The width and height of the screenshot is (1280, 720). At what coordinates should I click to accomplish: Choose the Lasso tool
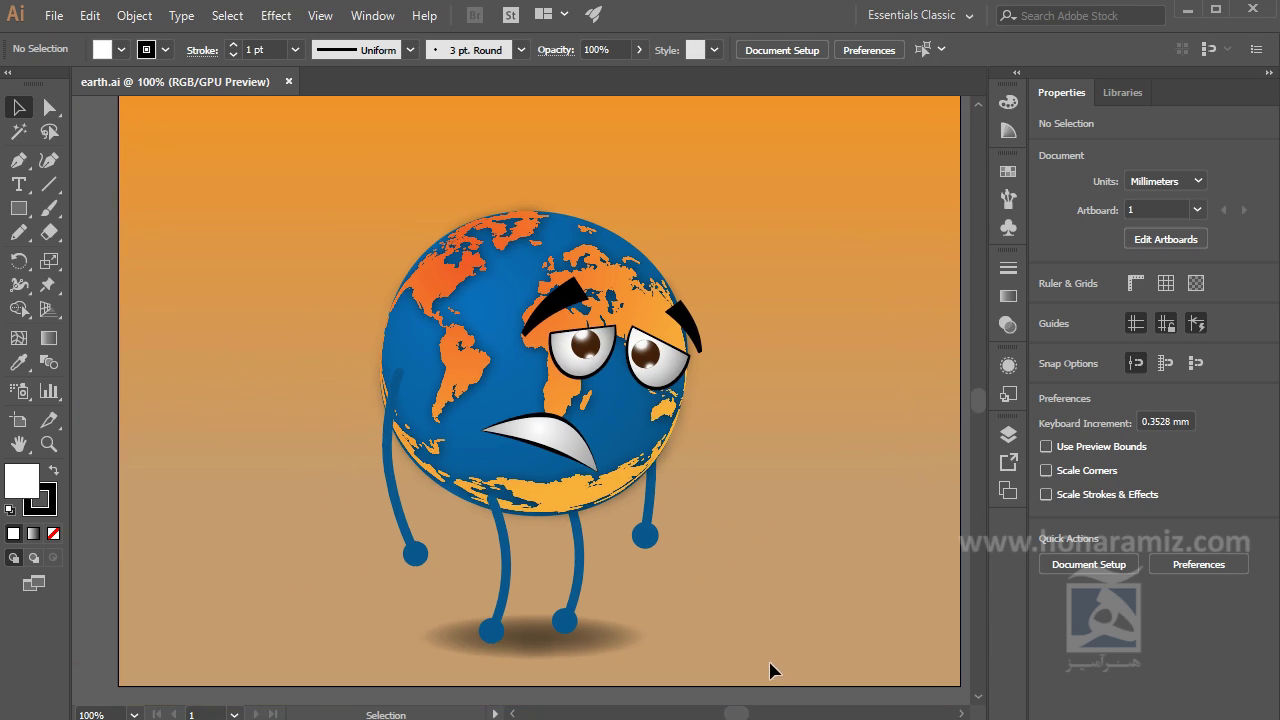click(49, 132)
